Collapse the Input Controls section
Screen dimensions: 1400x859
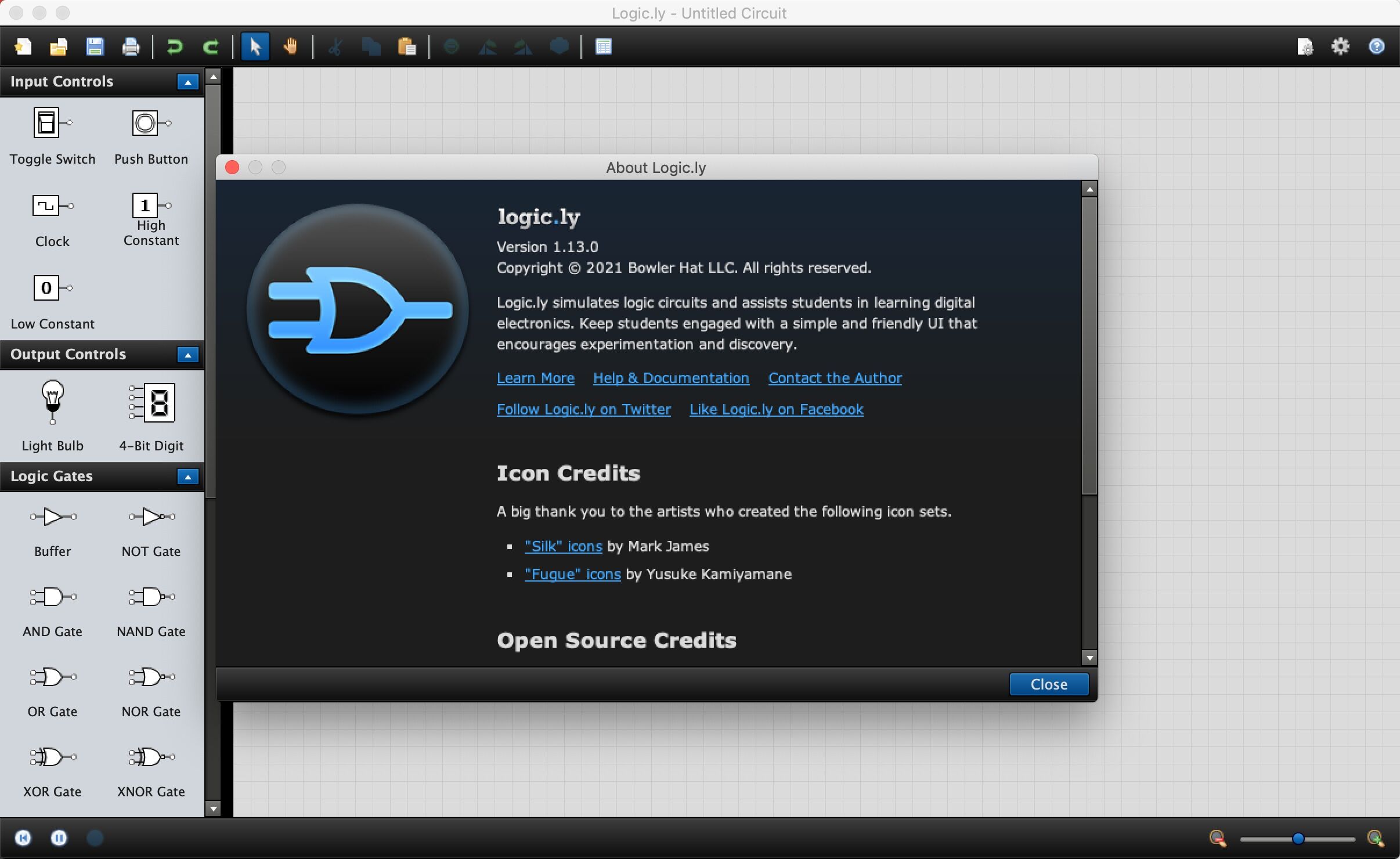coord(187,82)
